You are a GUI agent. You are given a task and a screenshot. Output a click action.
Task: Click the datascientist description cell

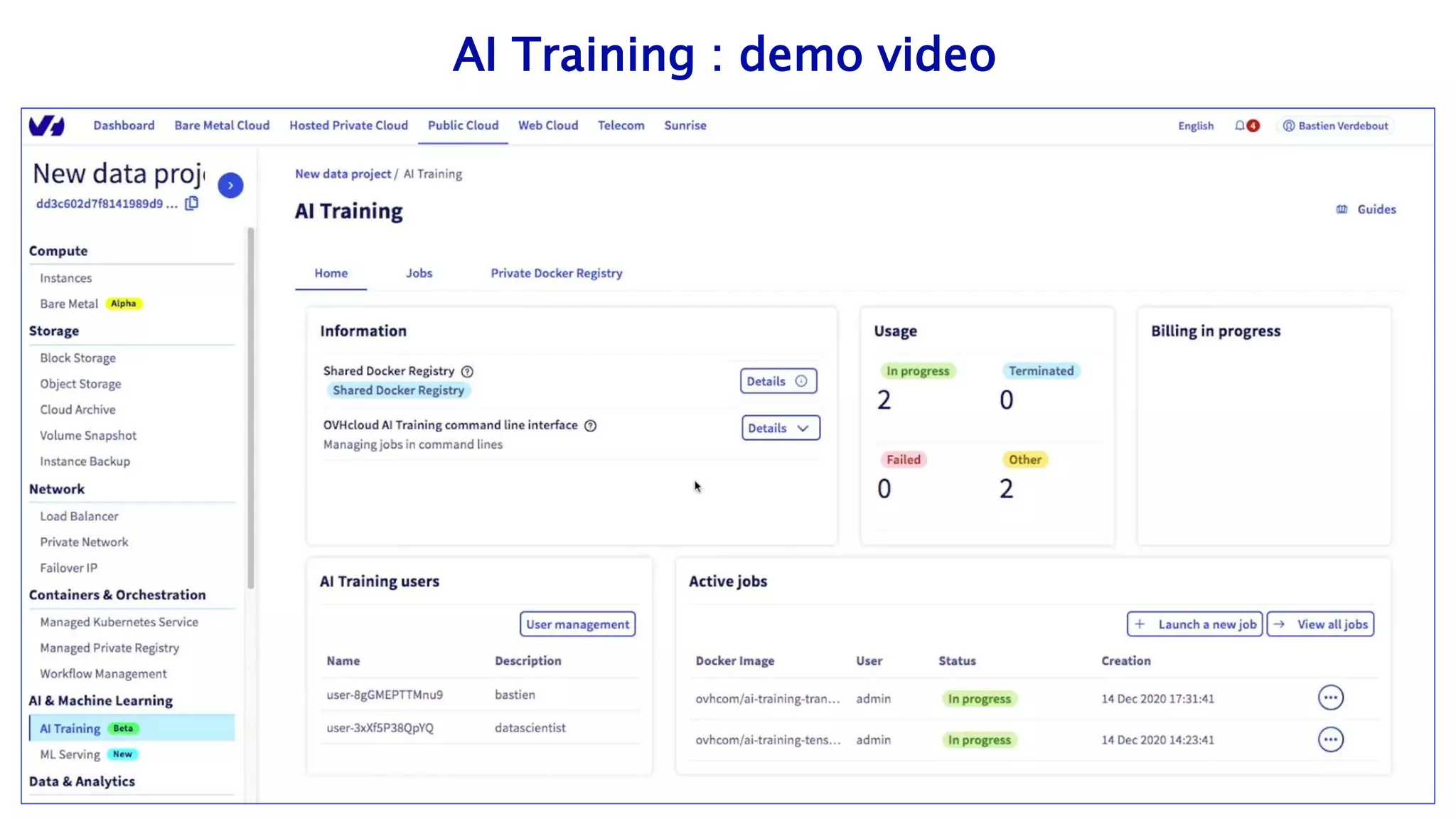(x=530, y=728)
